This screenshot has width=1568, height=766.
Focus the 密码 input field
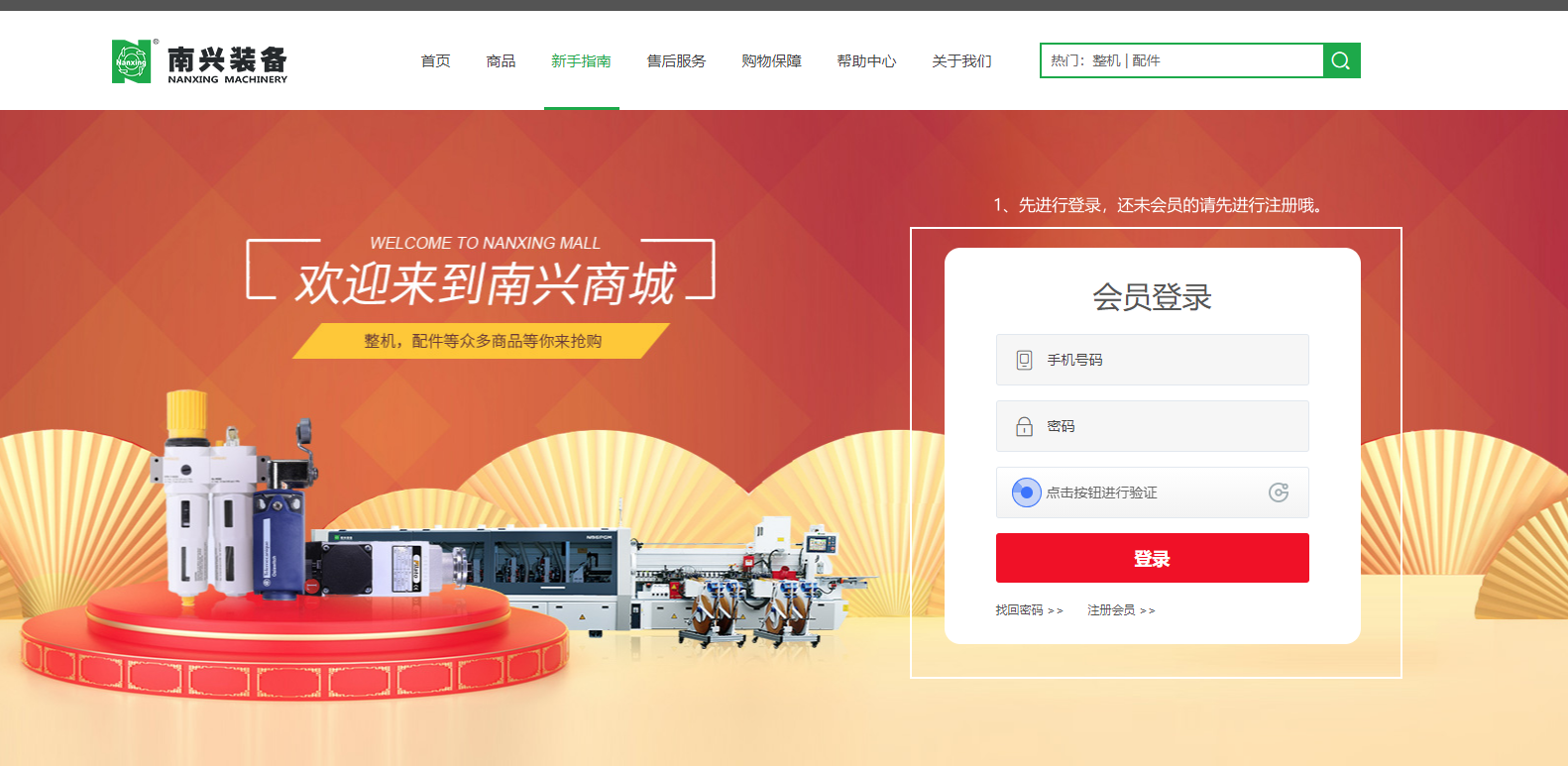click(1152, 426)
